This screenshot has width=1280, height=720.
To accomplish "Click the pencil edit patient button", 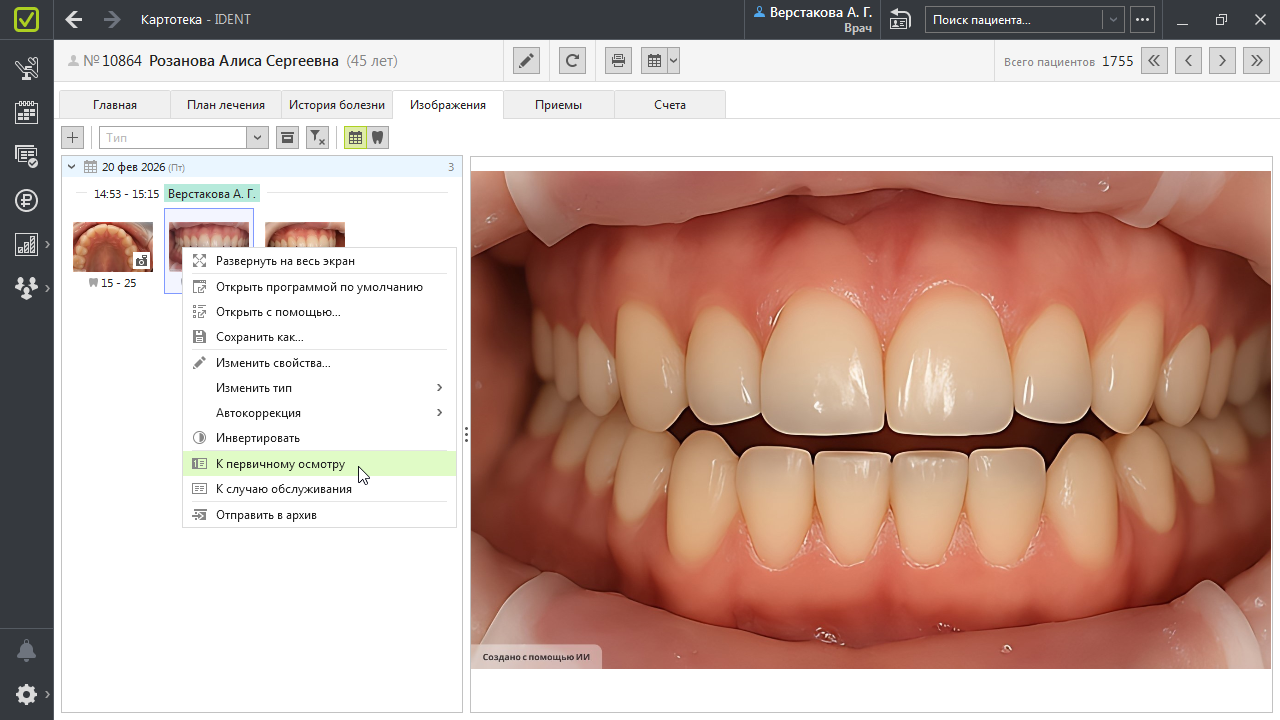I will click(x=527, y=61).
